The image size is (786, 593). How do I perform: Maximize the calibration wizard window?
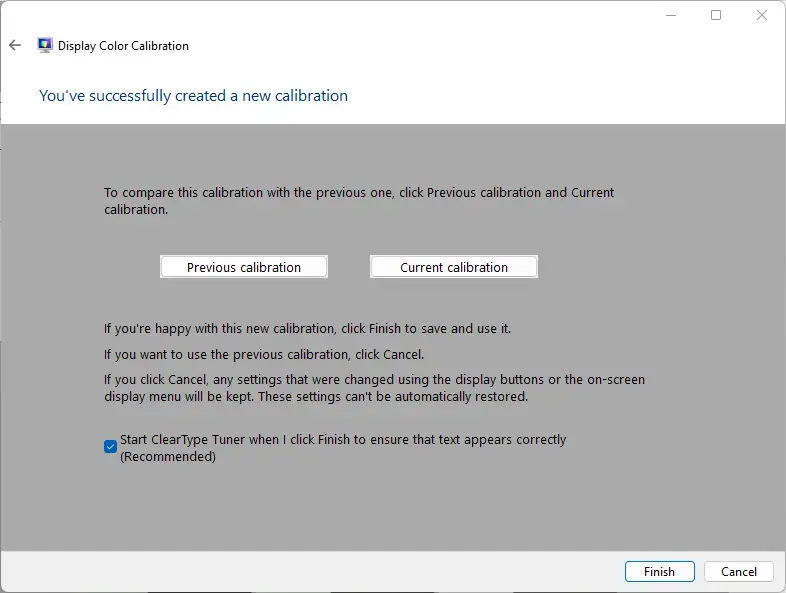[x=716, y=16]
